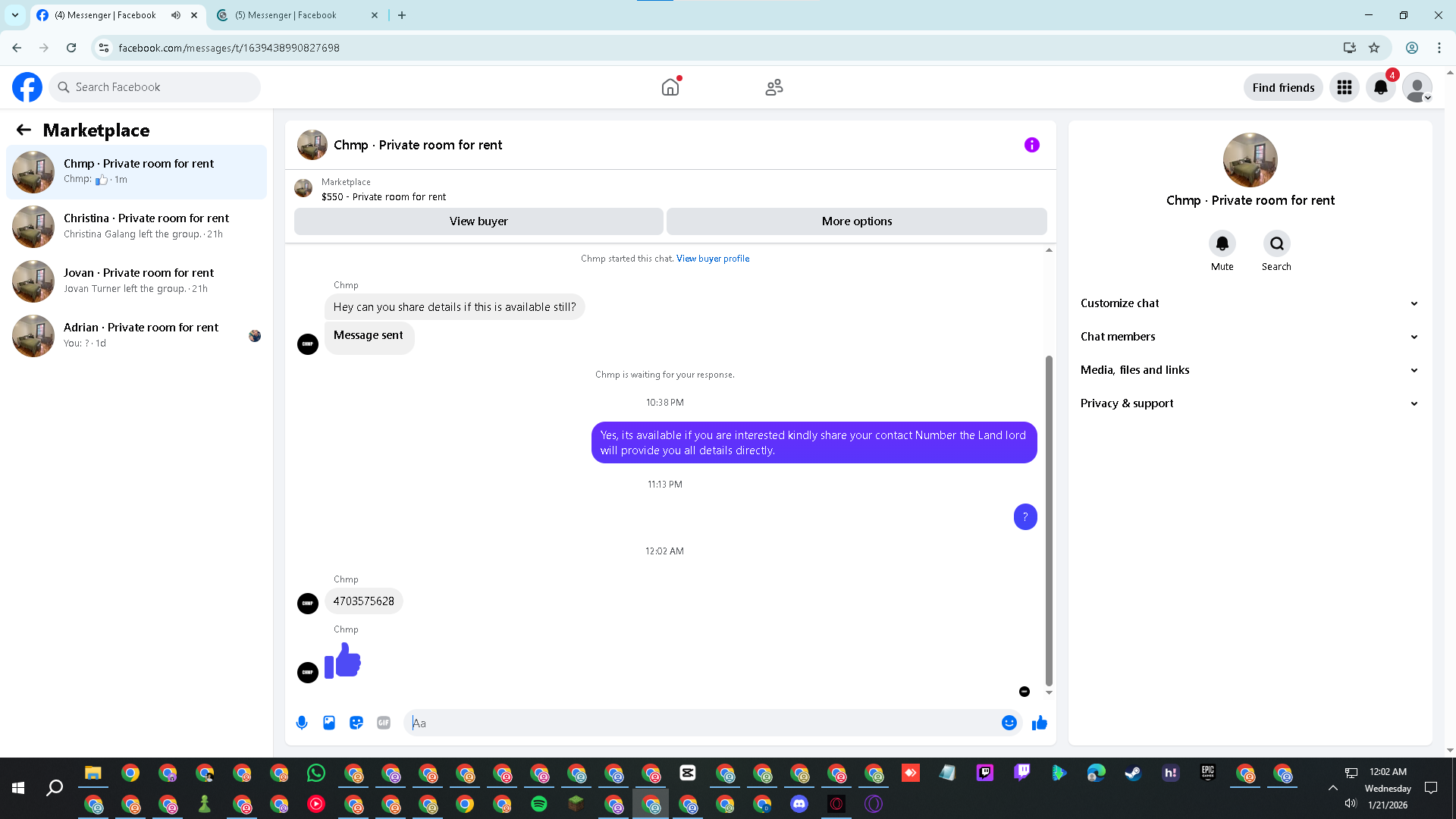Expand Chat members section
The width and height of the screenshot is (1456, 819).
(1250, 337)
